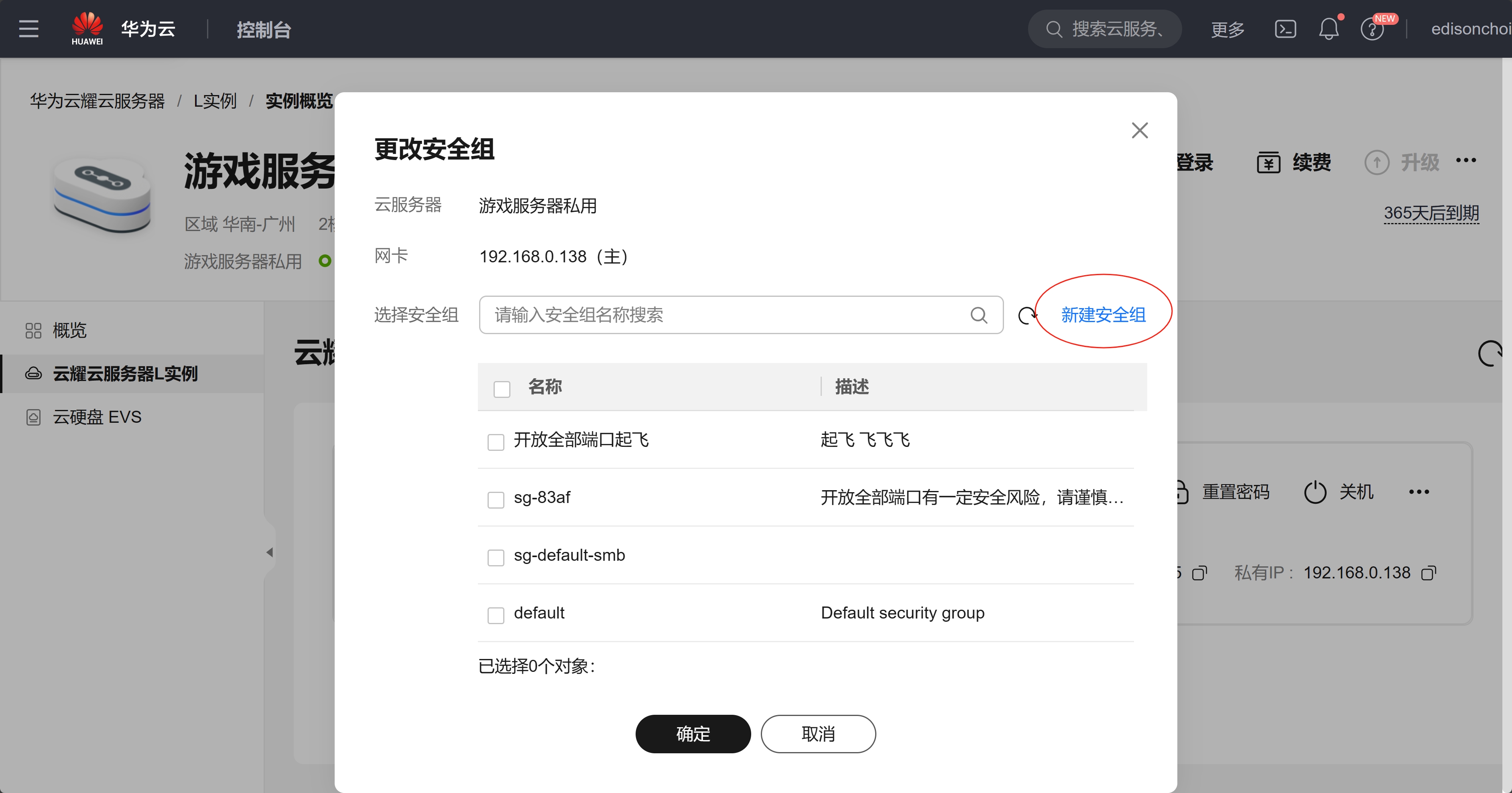This screenshot has width=1512, height=793.
Task: Refresh the security group list
Action: click(x=1027, y=316)
